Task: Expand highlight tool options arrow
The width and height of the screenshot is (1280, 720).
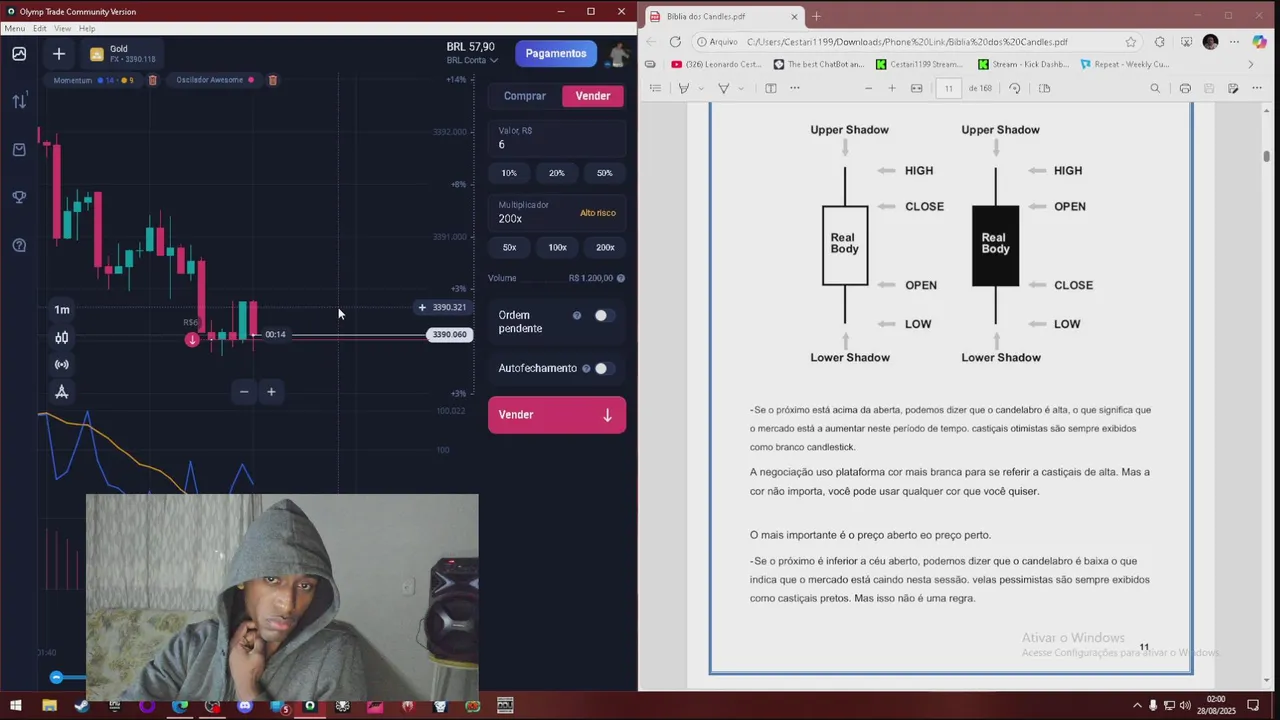Action: [701, 88]
